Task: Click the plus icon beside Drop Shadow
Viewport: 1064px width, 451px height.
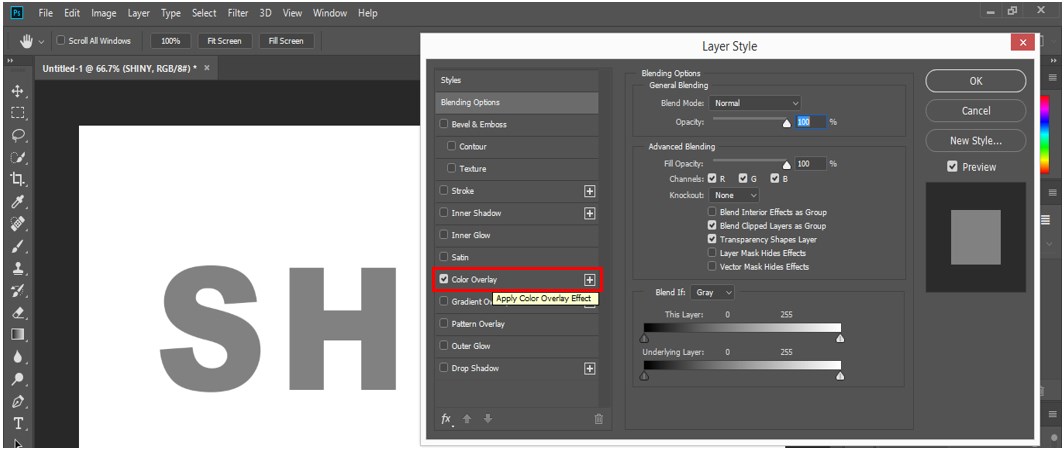Action: pyautogui.click(x=590, y=368)
